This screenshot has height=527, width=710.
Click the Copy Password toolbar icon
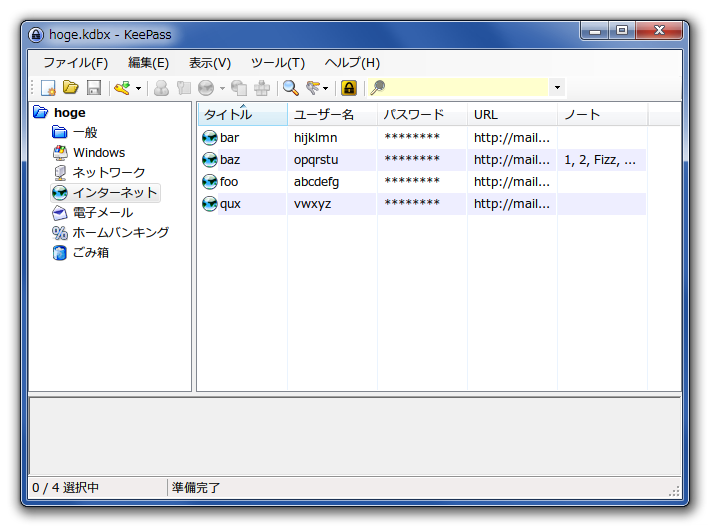[184, 87]
